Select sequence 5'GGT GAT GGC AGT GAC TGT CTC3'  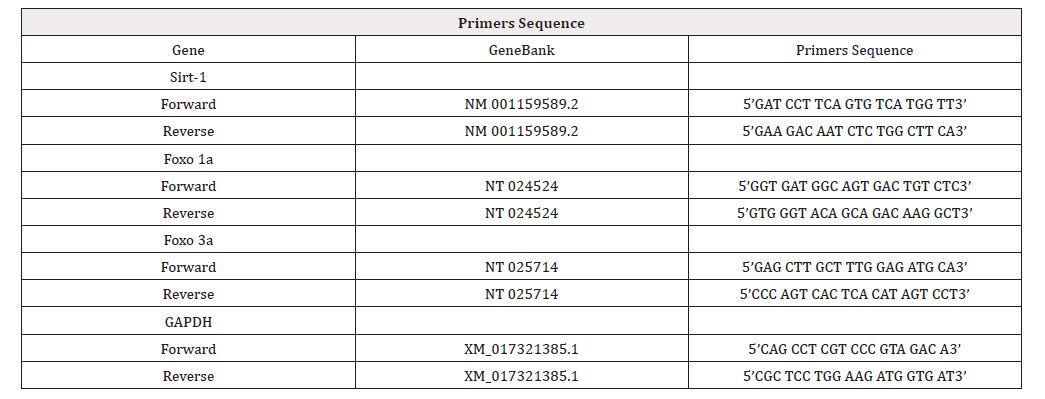point(854,186)
